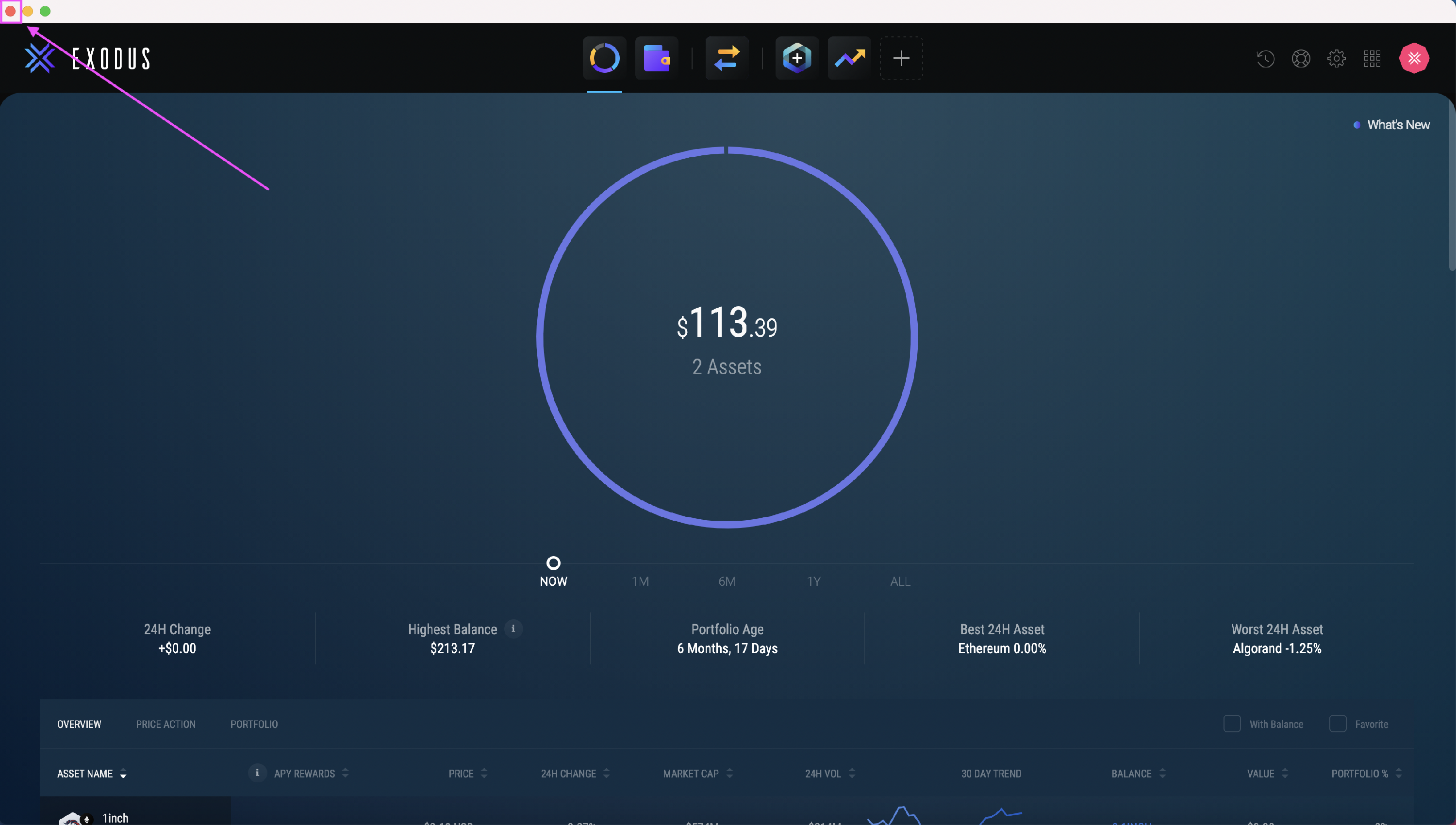
Task: Select the 1M timeline point
Action: 640,581
